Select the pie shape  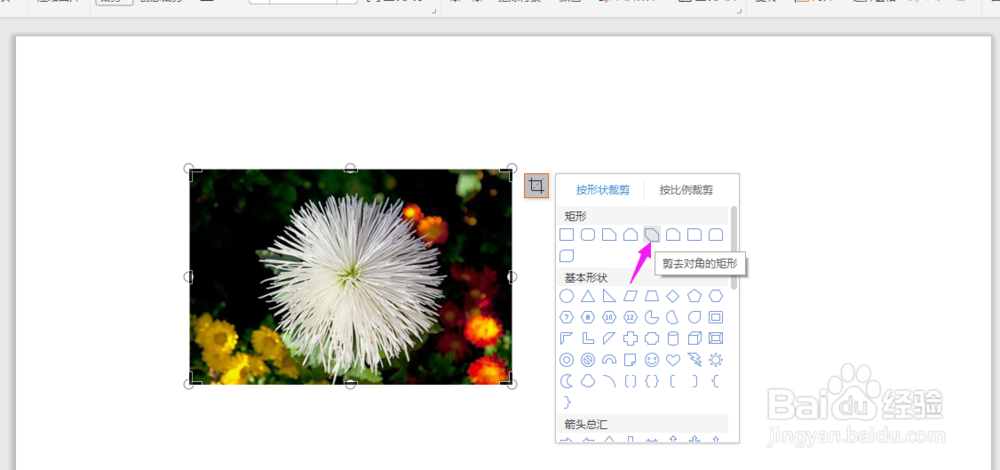(x=652, y=317)
